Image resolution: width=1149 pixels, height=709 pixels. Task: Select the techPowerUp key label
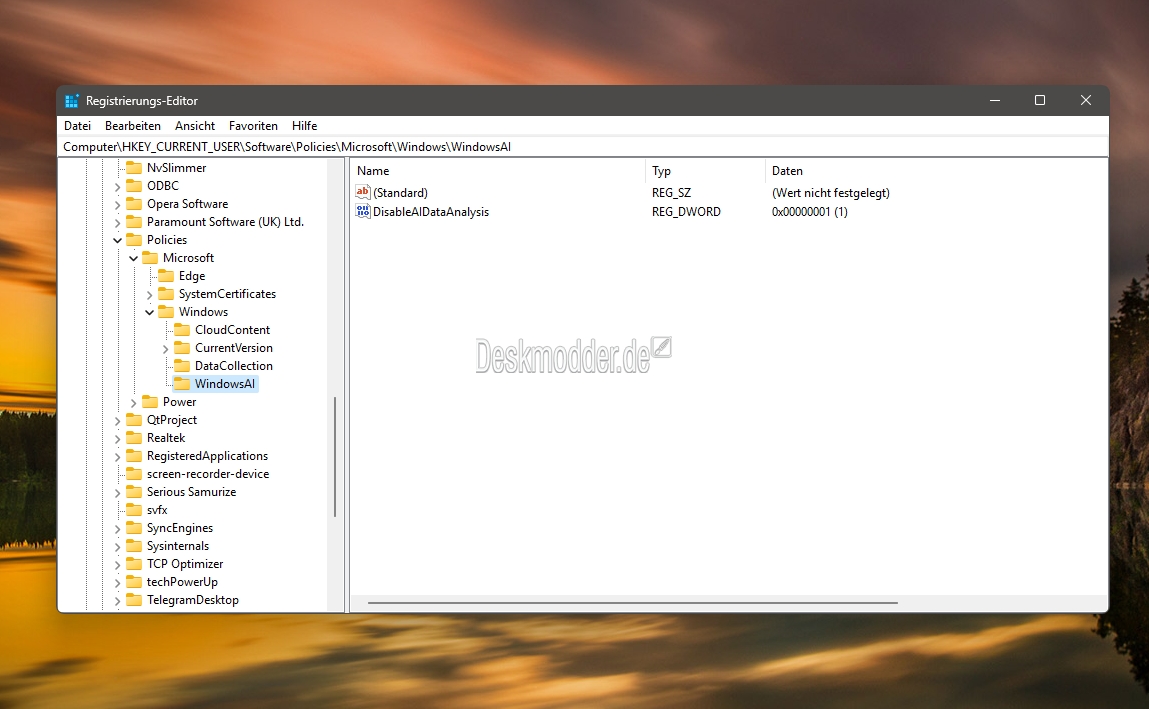182,582
